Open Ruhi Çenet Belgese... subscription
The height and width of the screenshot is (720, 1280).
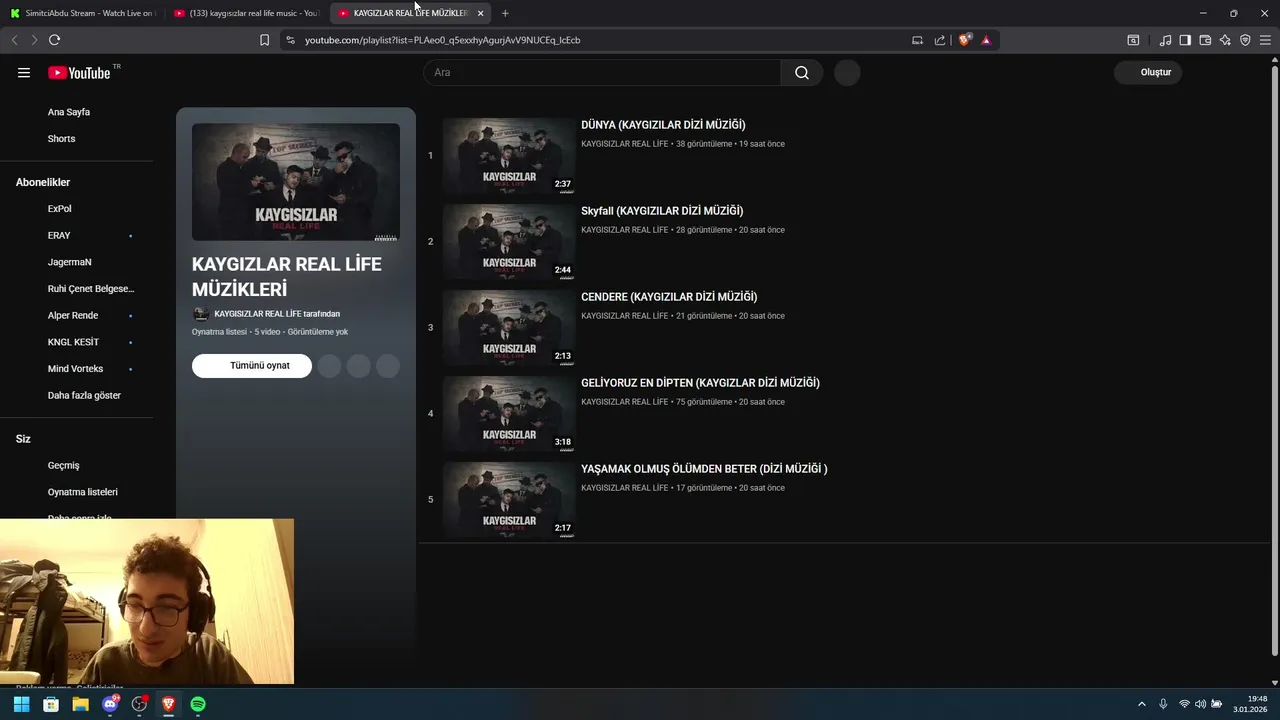[90, 289]
